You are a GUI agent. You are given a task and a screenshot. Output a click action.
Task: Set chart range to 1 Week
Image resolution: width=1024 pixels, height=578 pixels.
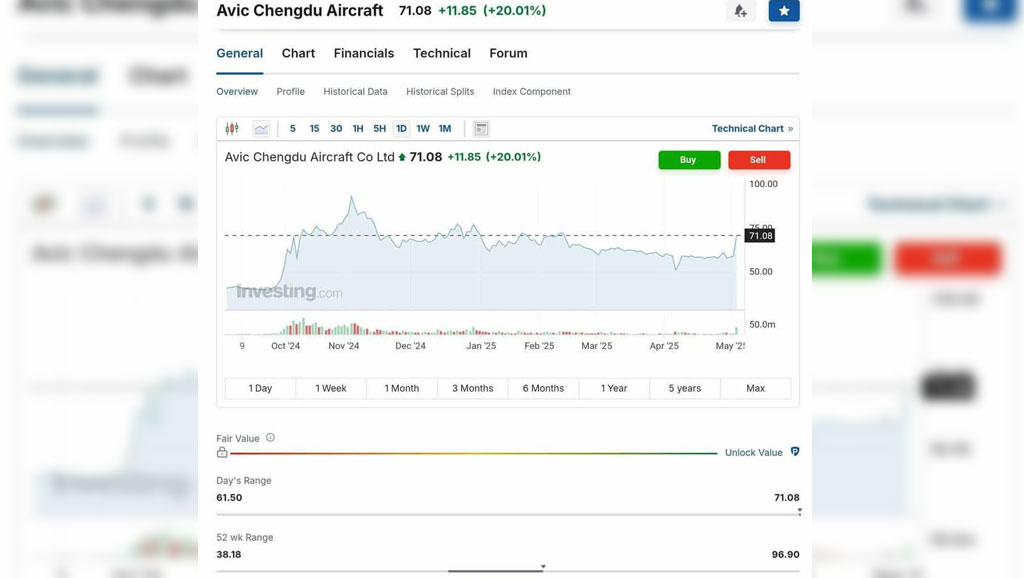[331, 388]
